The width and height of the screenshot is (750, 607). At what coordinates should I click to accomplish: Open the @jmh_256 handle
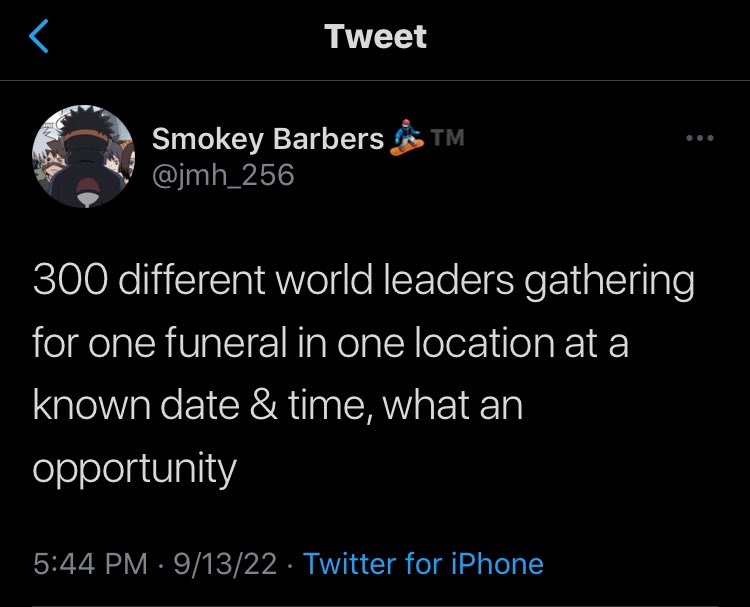pyautogui.click(x=223, y=176)
